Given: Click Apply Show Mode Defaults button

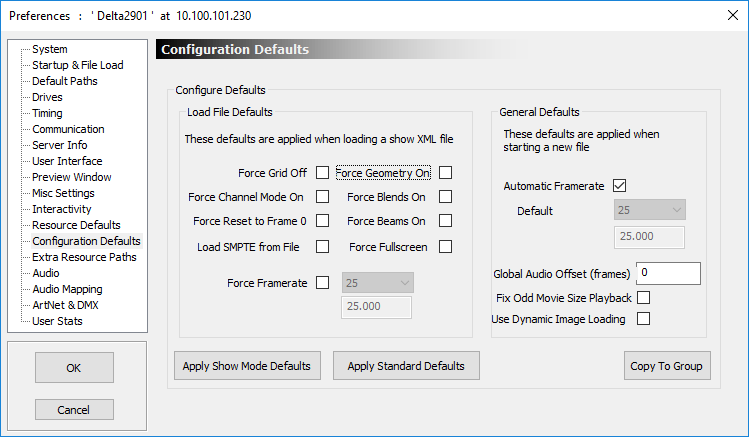Looking at the screenshot, I should point(247,366).
